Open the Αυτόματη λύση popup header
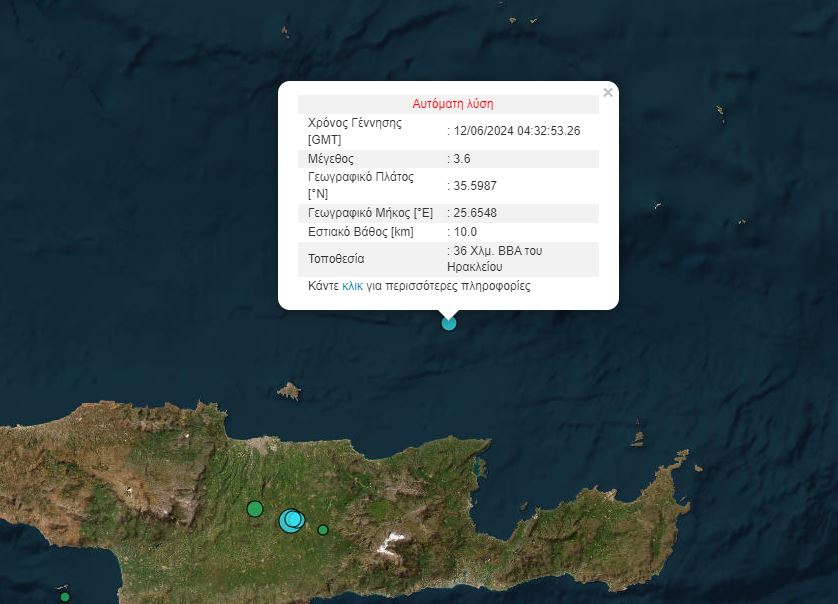This screenshot has width=838, height=604. pos(455,103)
